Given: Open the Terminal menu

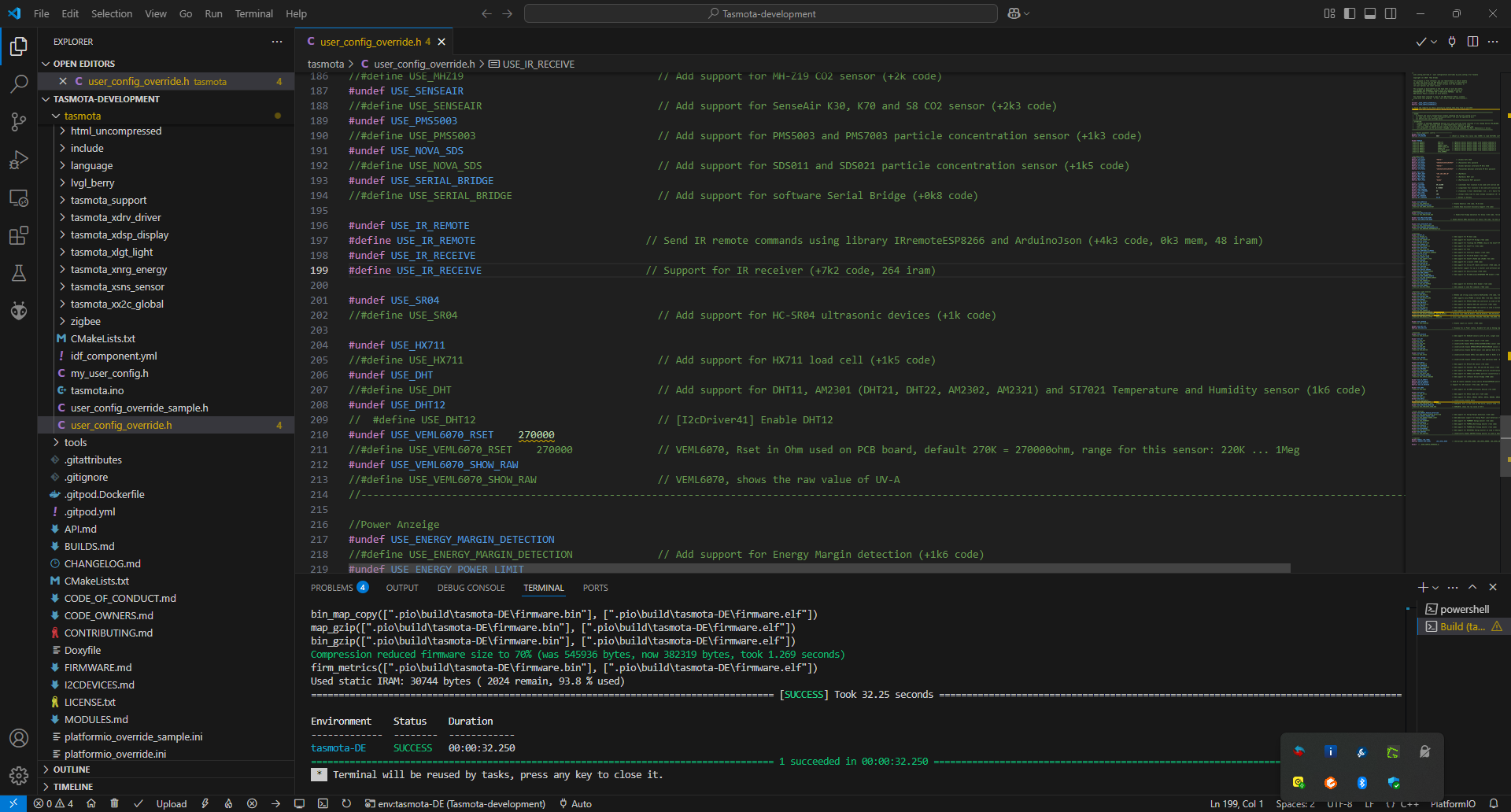Looking at the screenshot, I should tap(253, 13).
